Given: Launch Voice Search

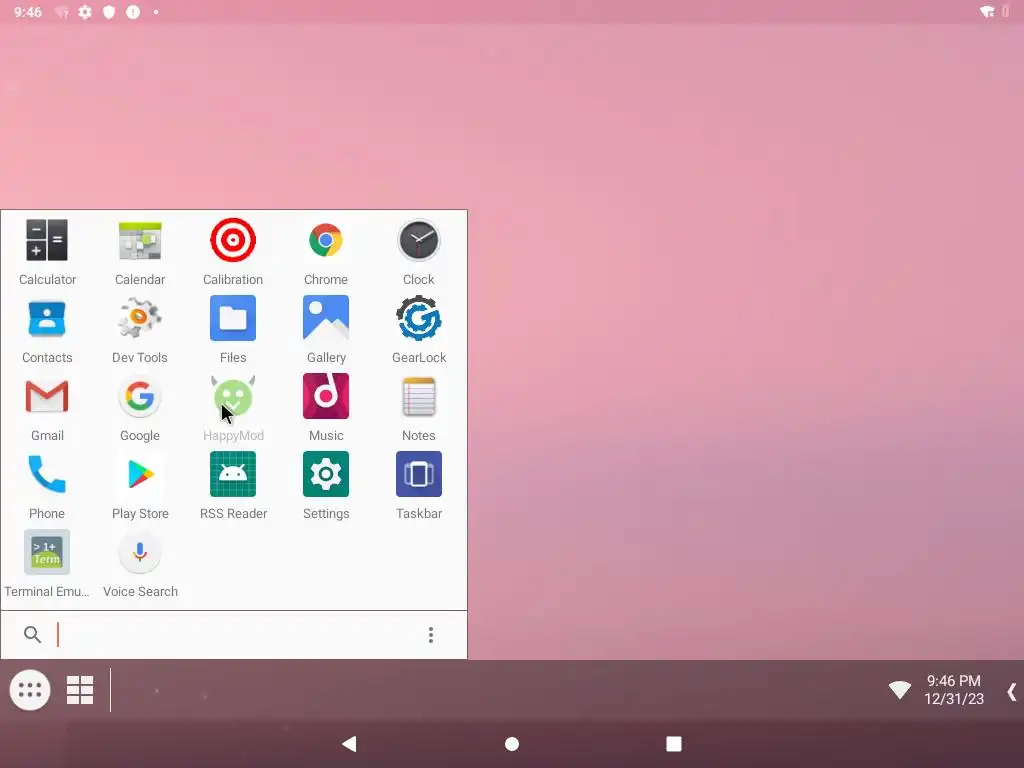Looking at the screenshot, I should pyautogui.click(x=140, y=564).
